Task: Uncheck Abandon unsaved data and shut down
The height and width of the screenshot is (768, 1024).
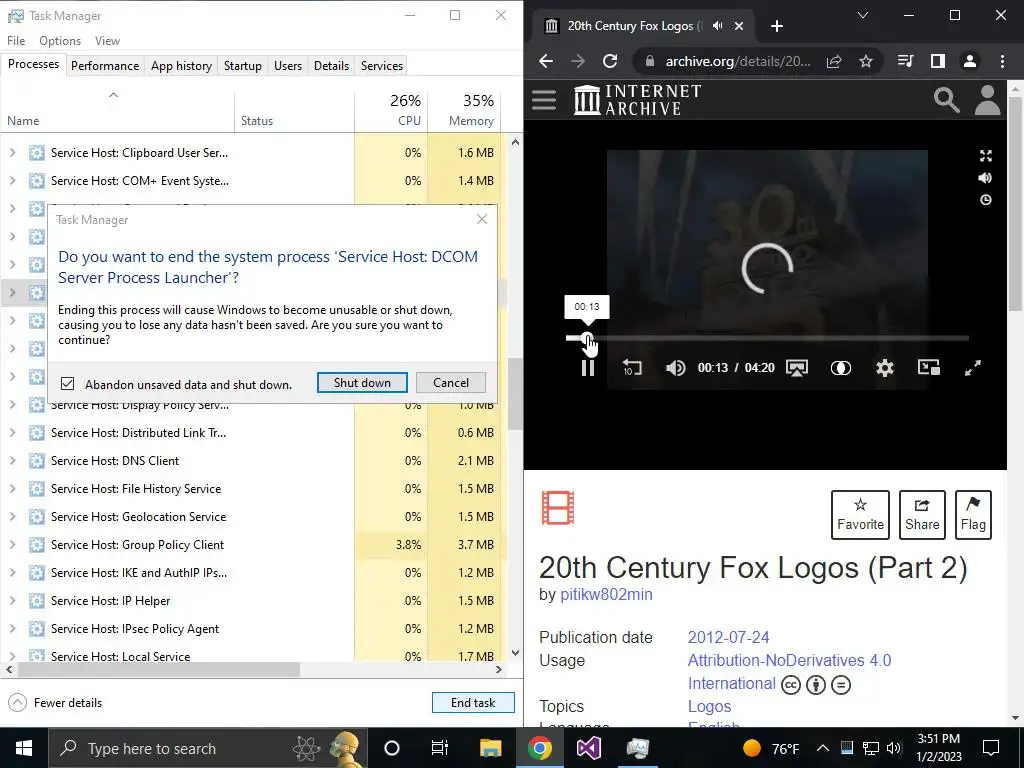Action: coord(67,383)
